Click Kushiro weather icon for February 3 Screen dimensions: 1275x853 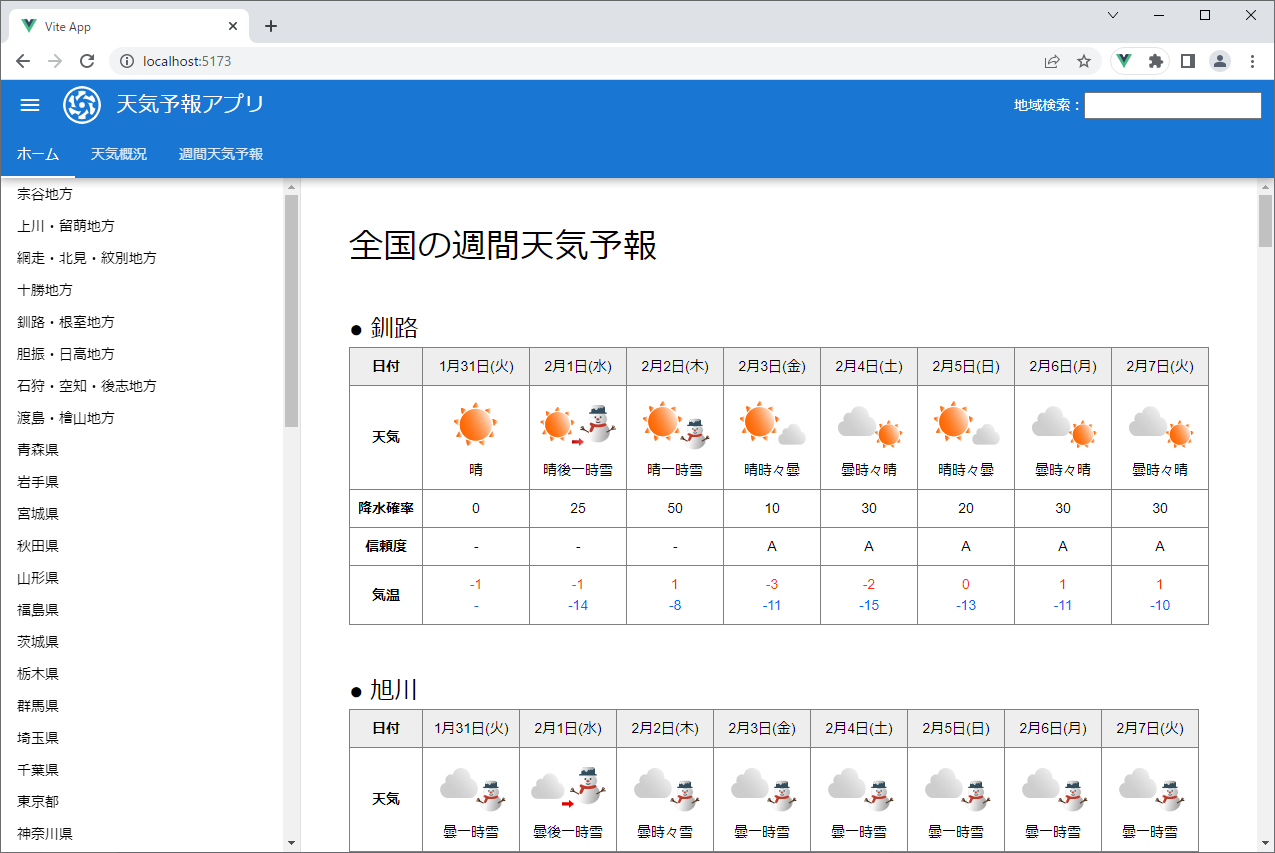tap(772, 424)
